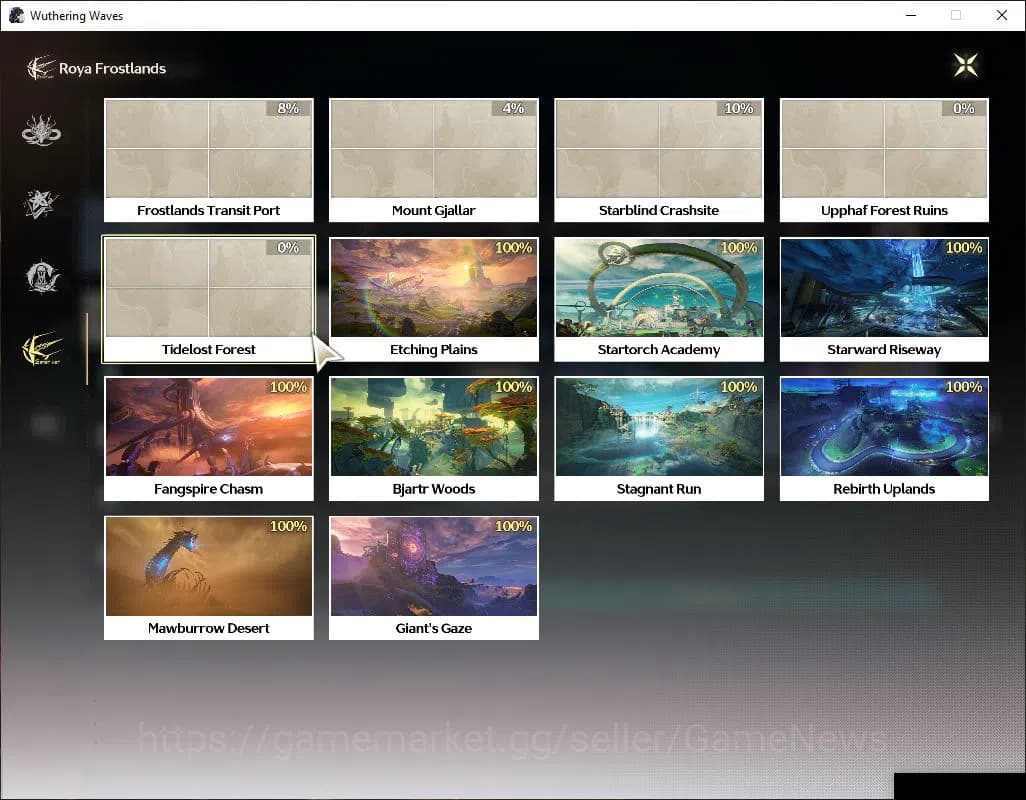1026x800 pixels.
Task: Close the area gallery with star X icon
Action: click(x=965, y=65)
